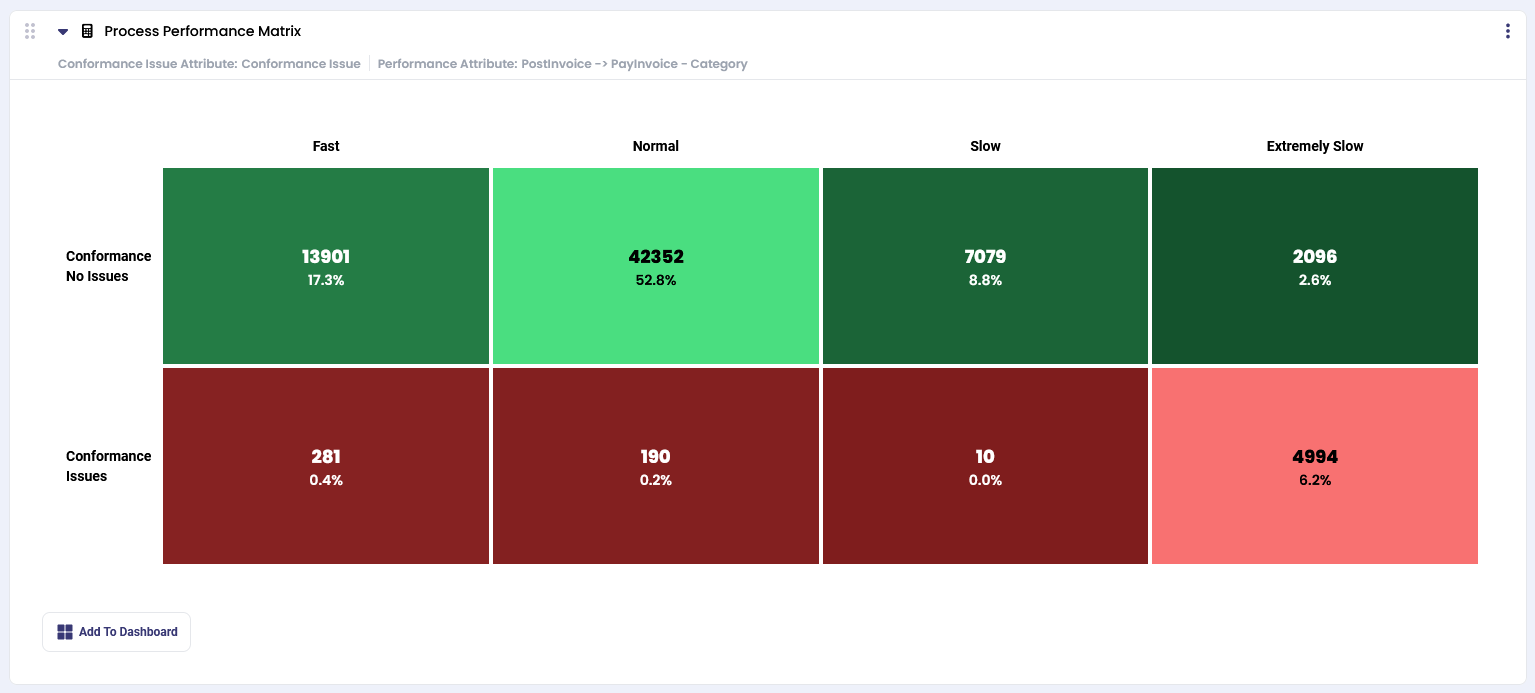Viewport: 1535px width, 693px height.
Task: Click the Fast column header
Action: click(x=326, y=146)
